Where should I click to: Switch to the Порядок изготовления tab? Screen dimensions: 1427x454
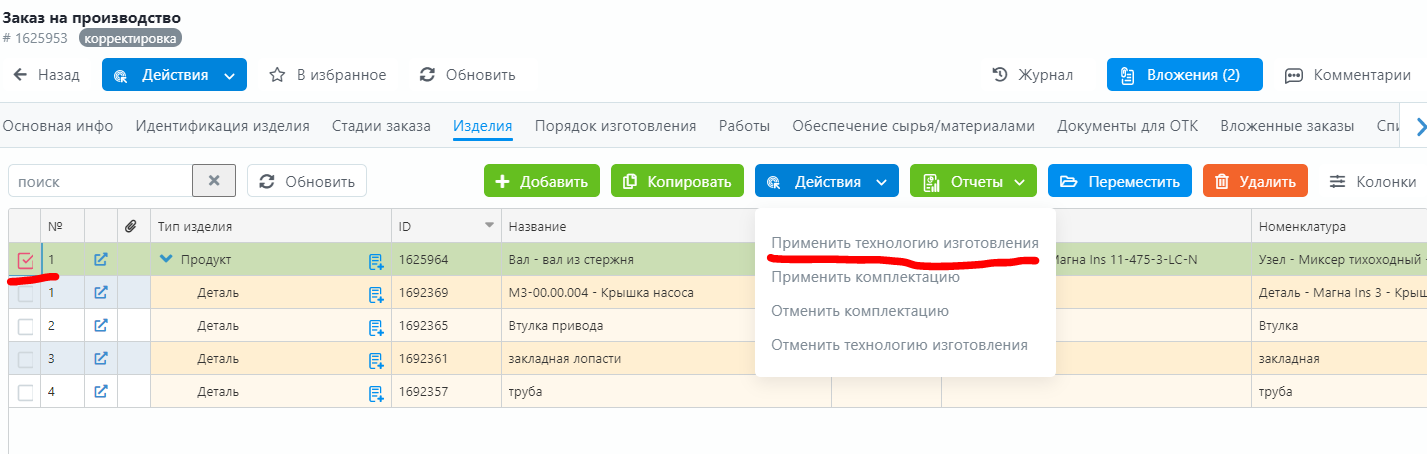(x=615, y=126)
